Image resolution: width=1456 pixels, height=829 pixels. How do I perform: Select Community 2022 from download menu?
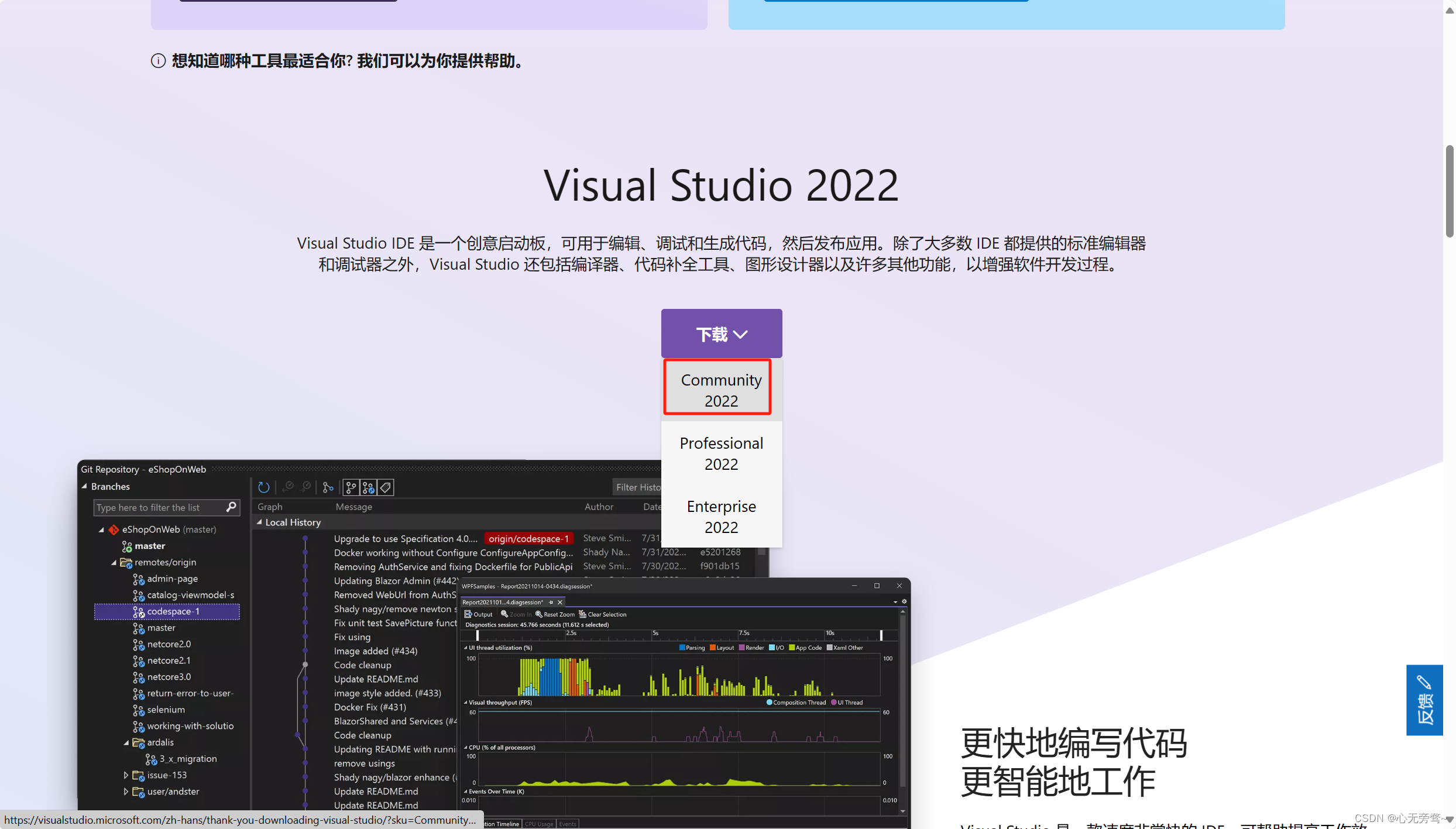(x=721, y=390)
